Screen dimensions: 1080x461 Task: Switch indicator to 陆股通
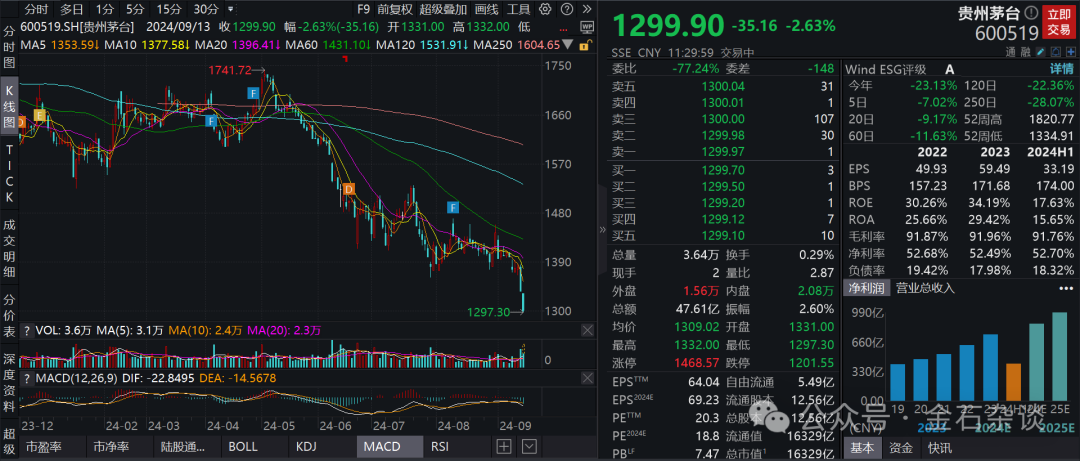[185, 447]
